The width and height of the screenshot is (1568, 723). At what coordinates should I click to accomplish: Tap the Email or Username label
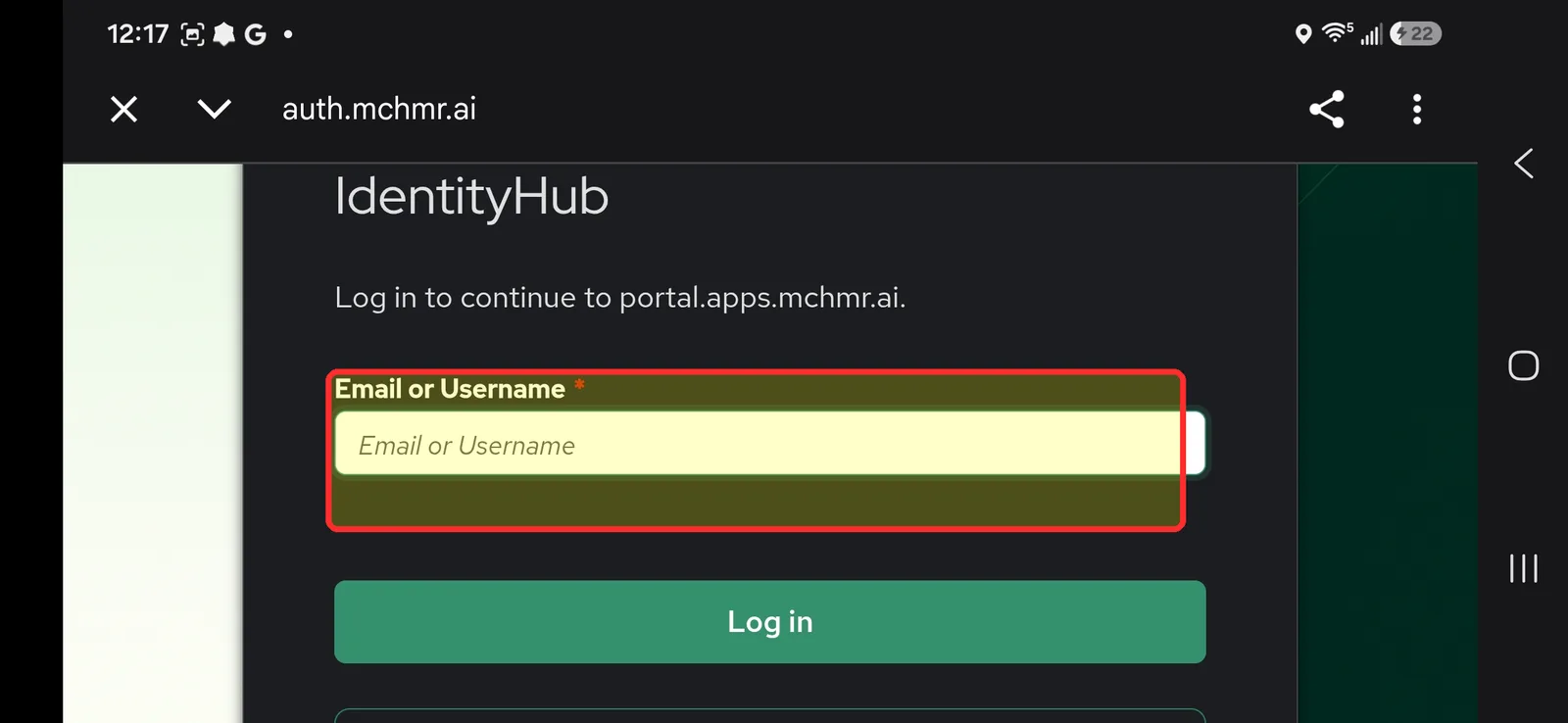click(450, 389)
